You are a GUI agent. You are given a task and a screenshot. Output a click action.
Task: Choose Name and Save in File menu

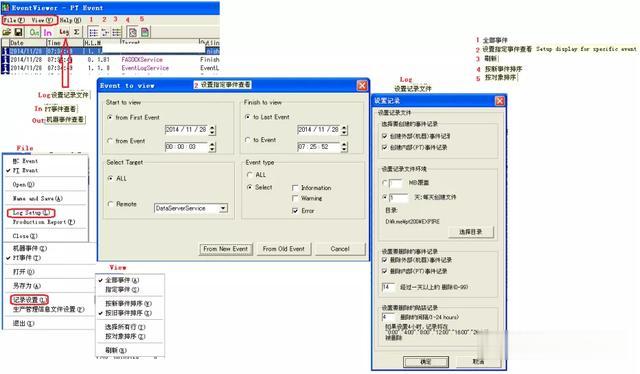coord(38,198)
